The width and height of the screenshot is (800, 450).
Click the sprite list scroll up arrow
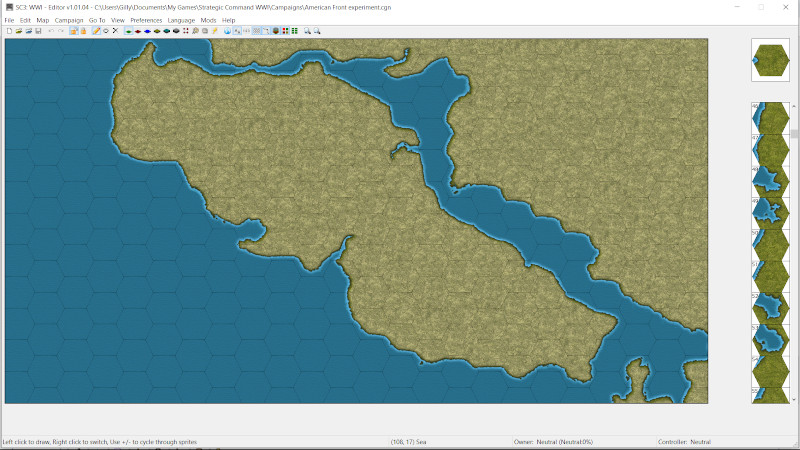794,106
